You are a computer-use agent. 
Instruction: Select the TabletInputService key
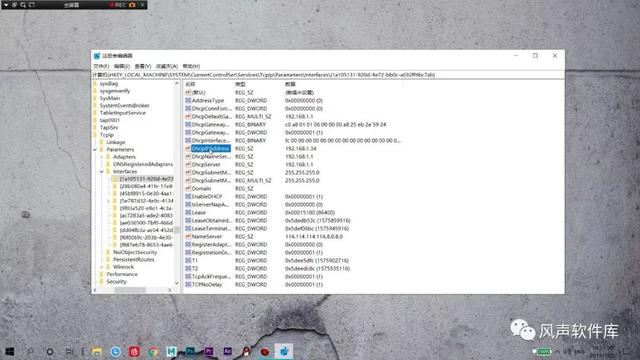click(x=122, y=113)
